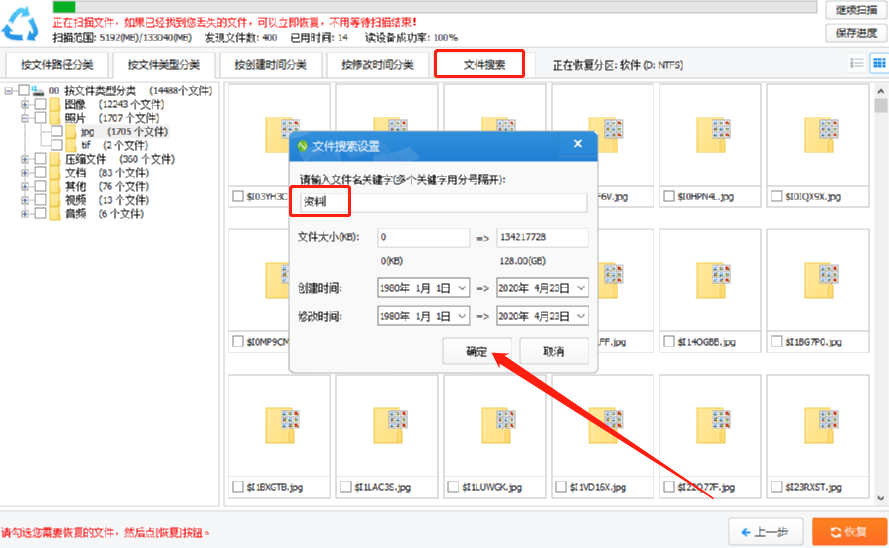This screenshot has height=548, width=889.
Task: Expand the 视频 tree node
Action: (25, 200)
